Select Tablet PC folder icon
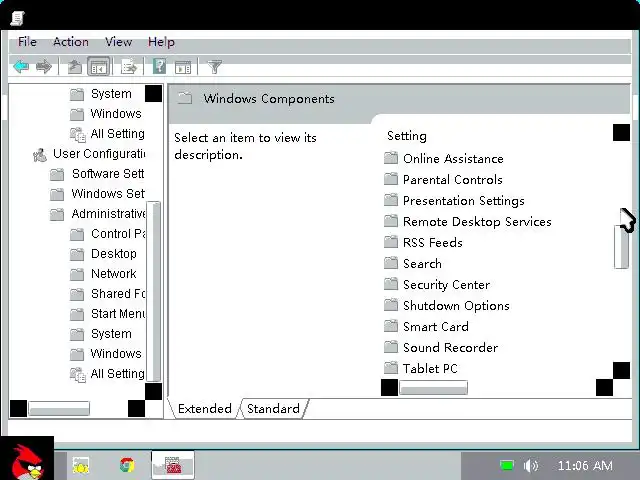The height and width of the screenshot is (480, 640). click(x=391, y=368)
